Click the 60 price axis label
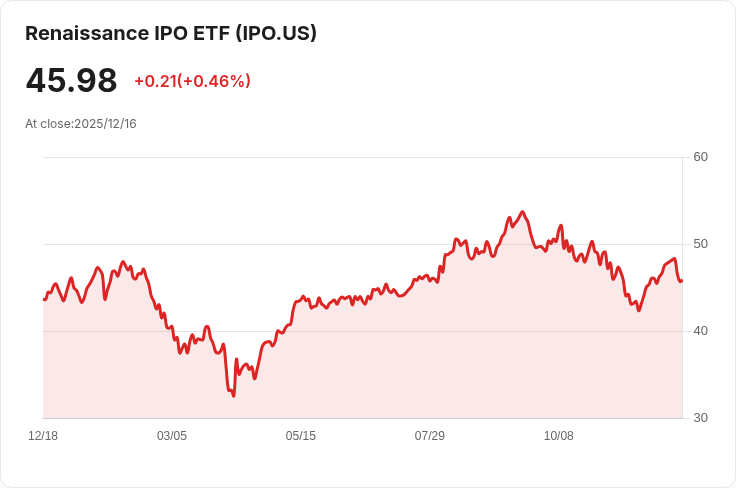The image size is (736, 488). (700, 157)
